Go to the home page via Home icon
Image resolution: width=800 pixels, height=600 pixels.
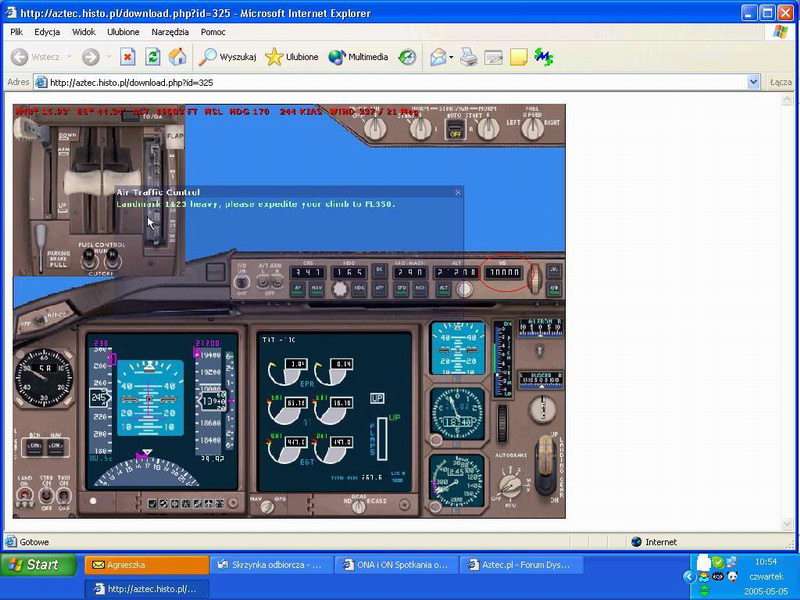[178, 57]
